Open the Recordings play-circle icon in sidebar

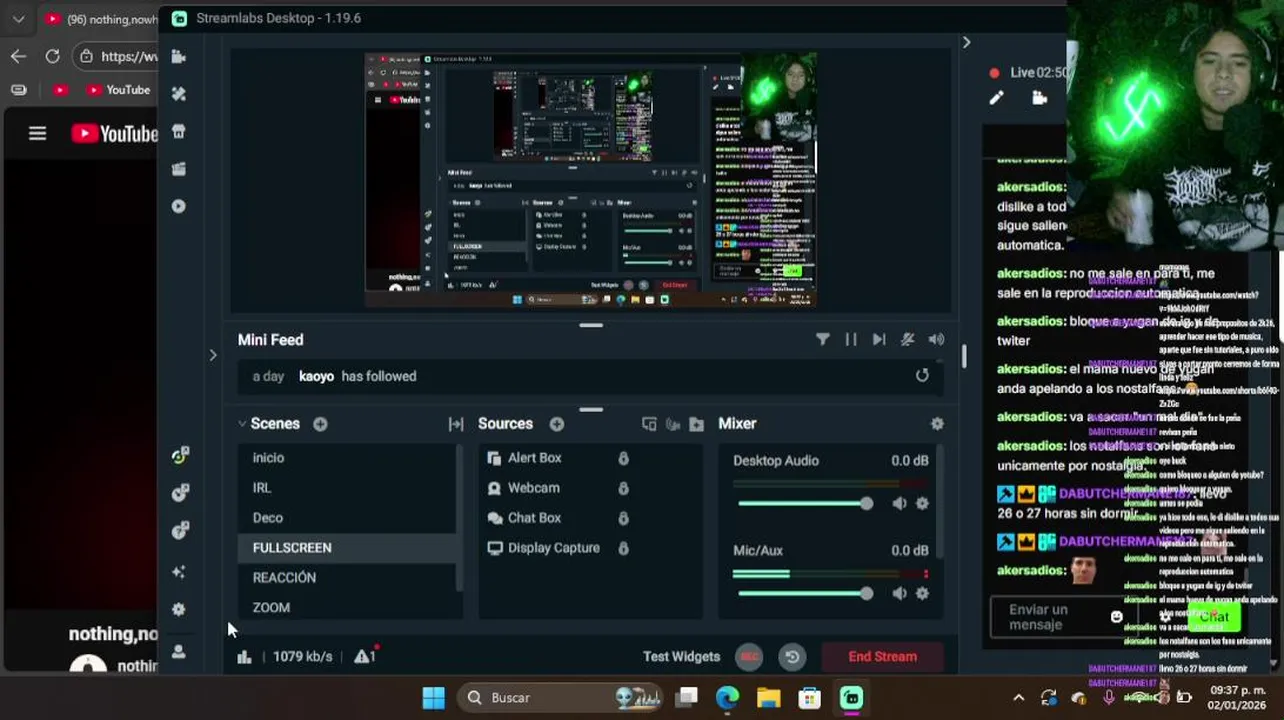(179, 206)
